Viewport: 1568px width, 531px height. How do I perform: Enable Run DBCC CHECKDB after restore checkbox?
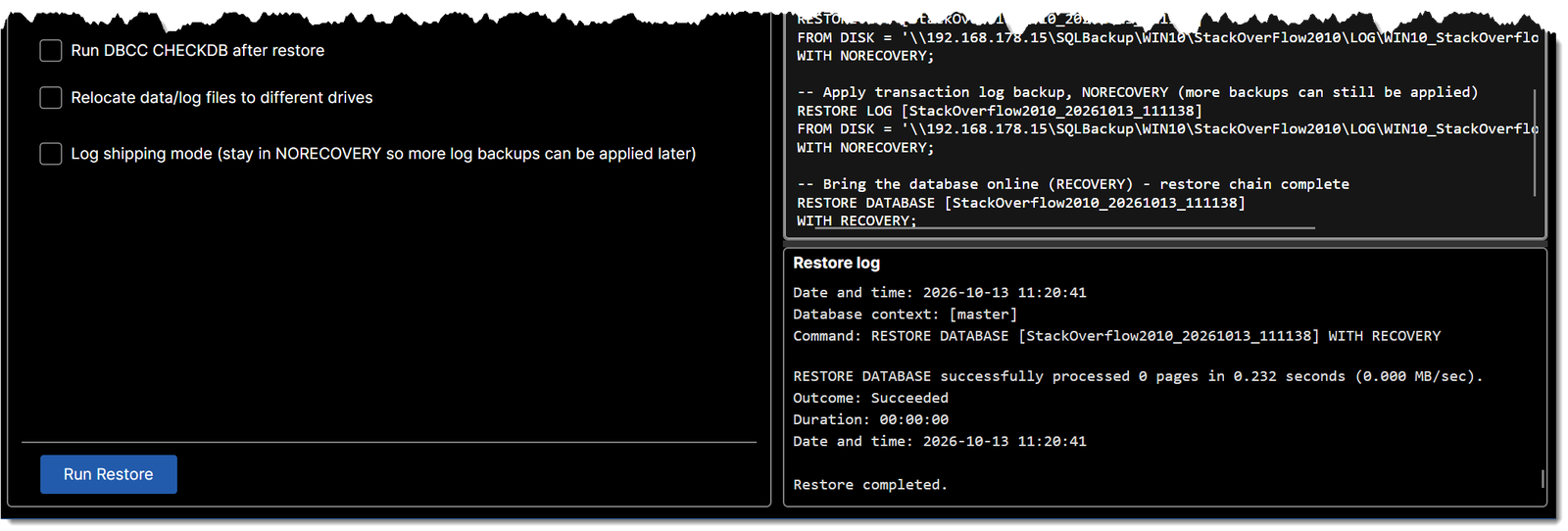coord(51,51)
